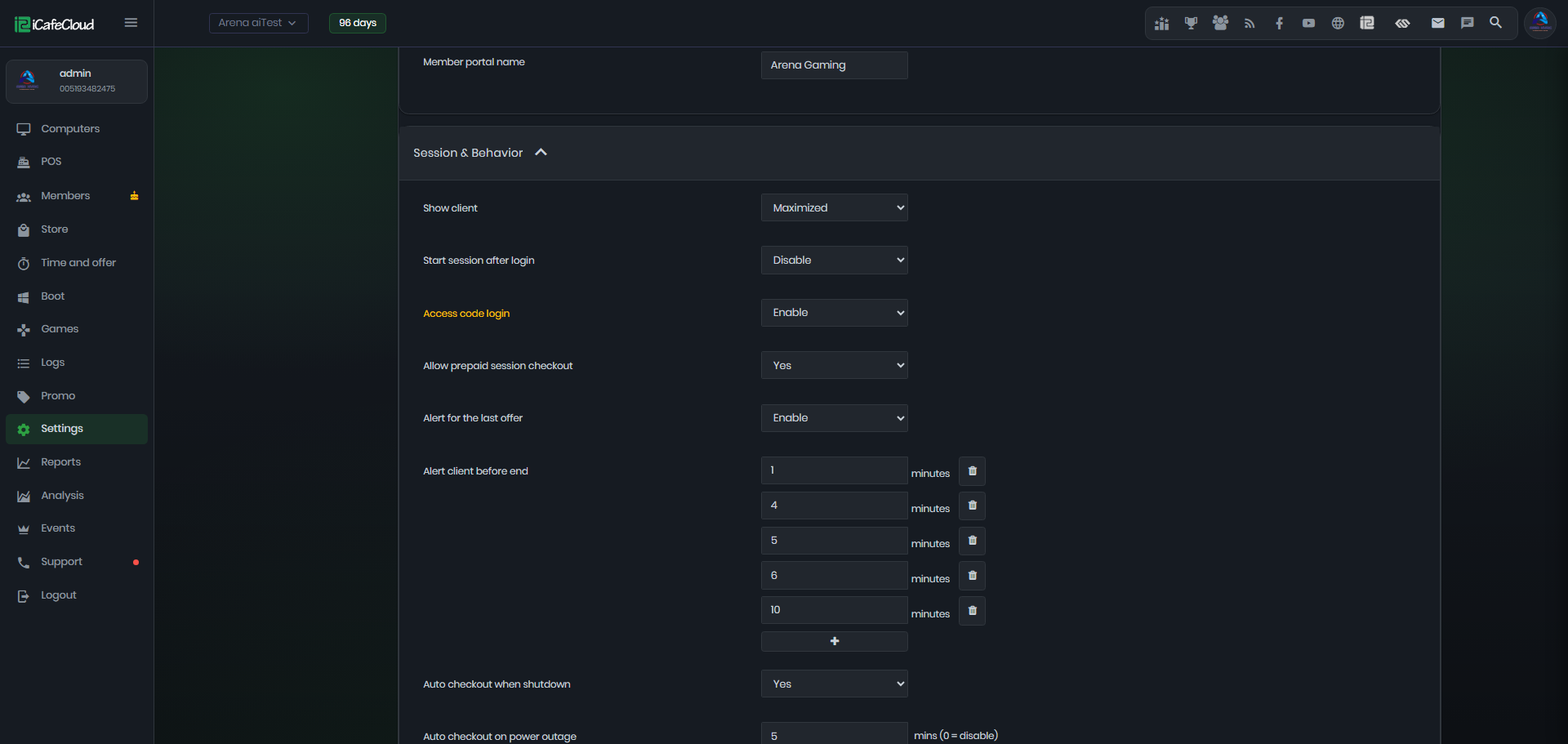Add a new alert time with plus button

click(x=835, y=641)
